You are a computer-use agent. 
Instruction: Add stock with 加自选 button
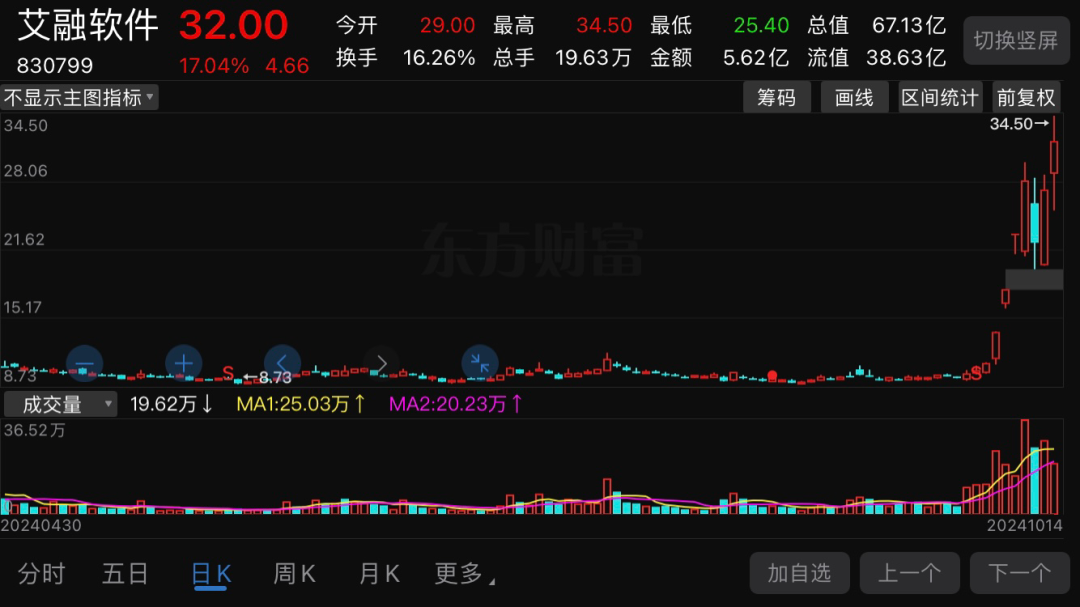pyautogui.click(x=800, y=573)
